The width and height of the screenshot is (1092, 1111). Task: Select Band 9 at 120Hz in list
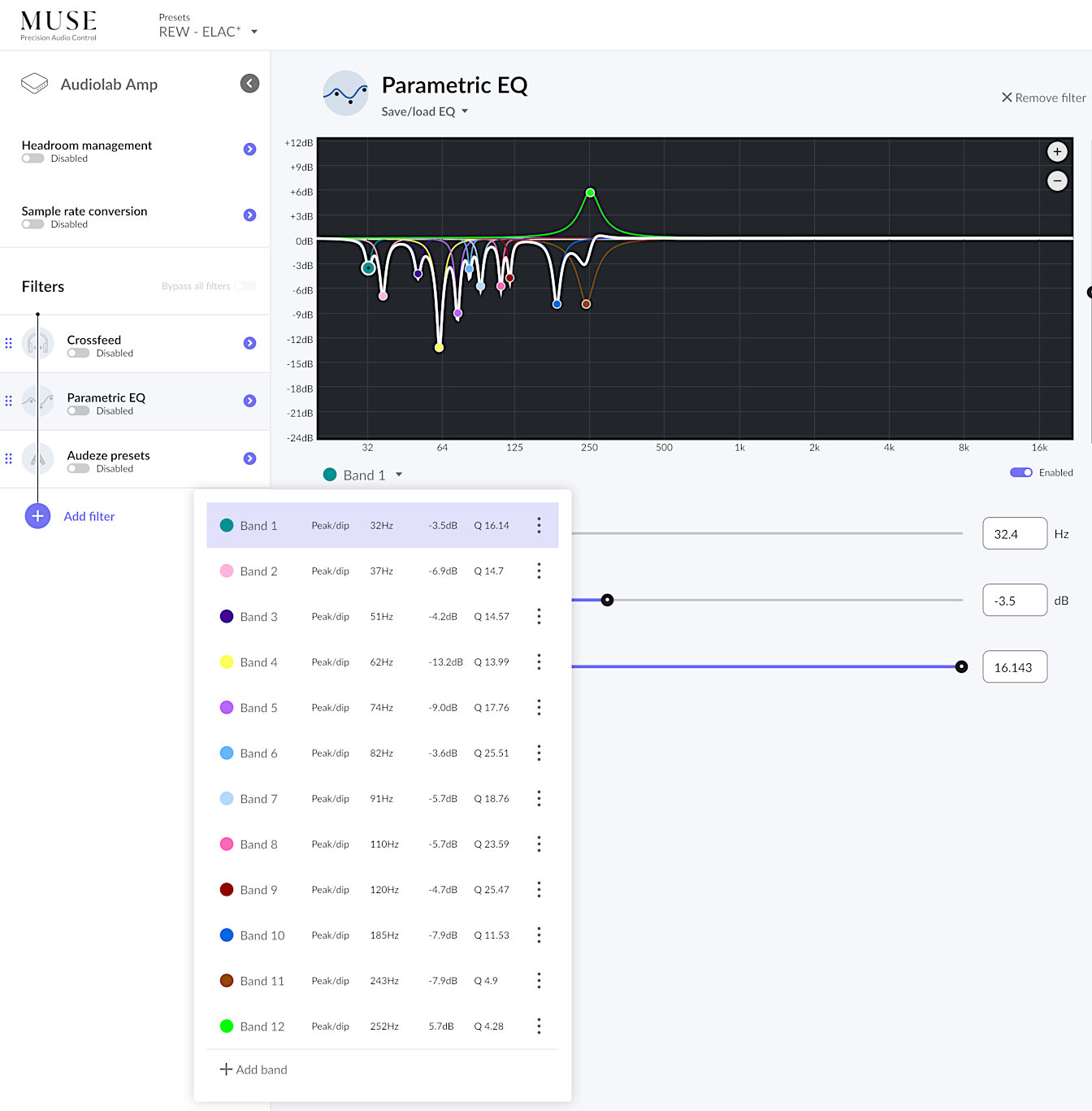[x=383, y=890]
